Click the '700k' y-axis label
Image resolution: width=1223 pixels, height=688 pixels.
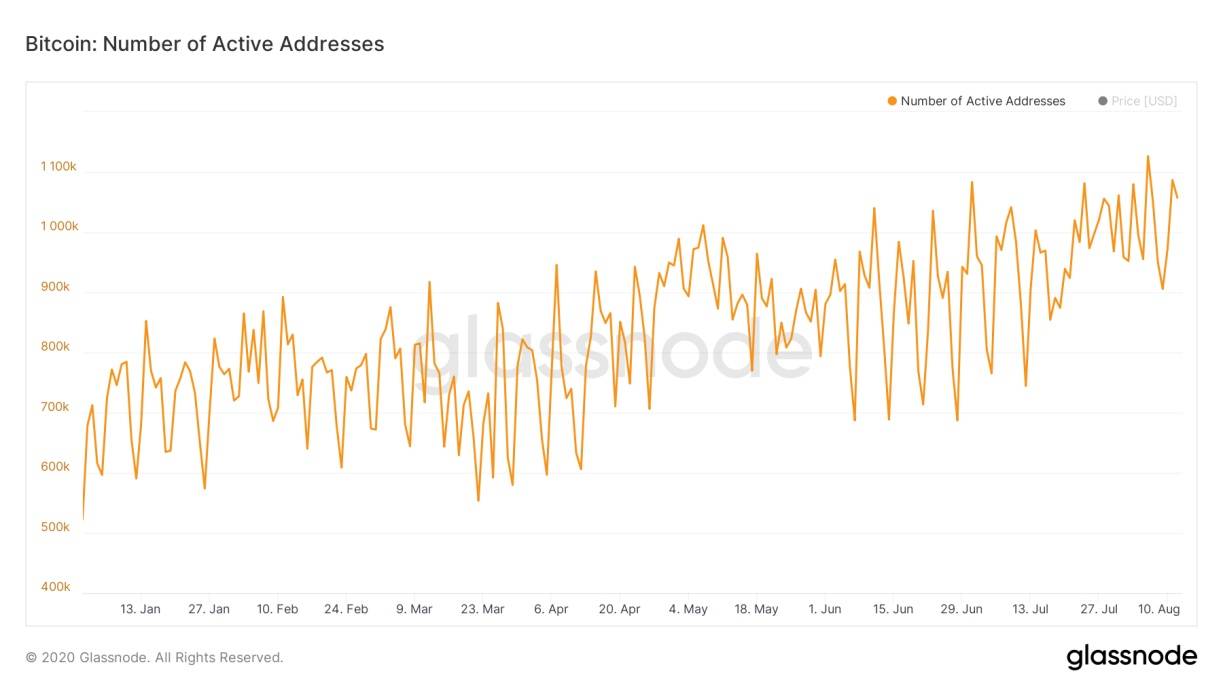(x=55, y=407)
